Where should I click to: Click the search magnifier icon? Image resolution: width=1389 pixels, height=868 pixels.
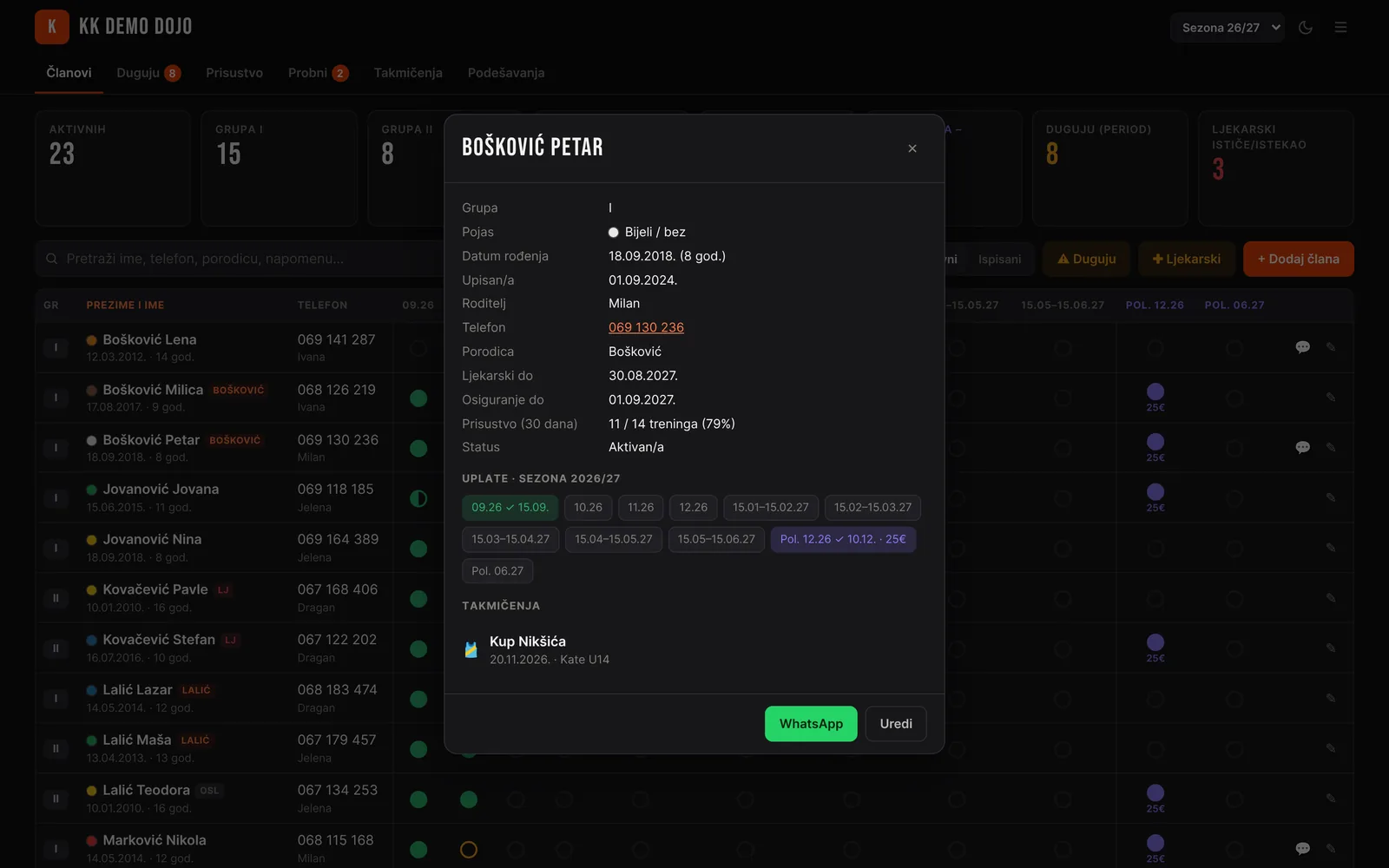52,259
